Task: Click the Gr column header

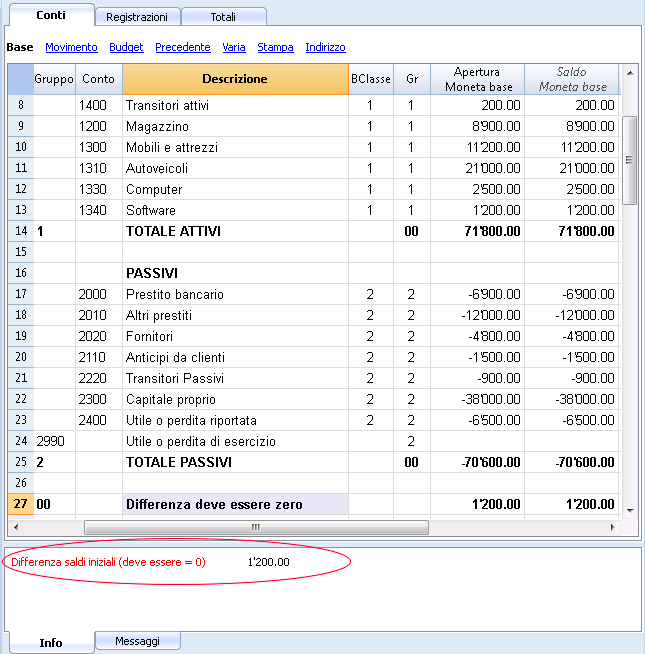Action: [412, 79]
